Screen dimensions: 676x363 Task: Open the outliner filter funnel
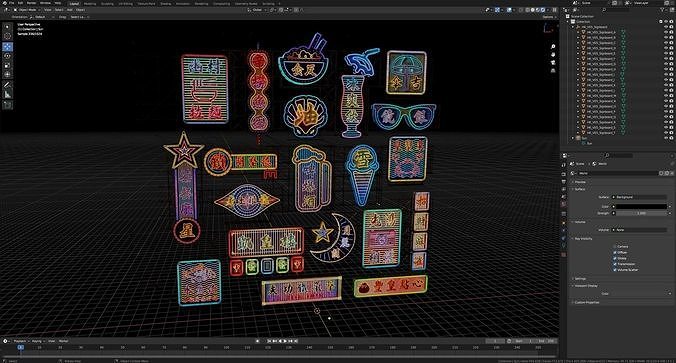[x=662, y=9]
